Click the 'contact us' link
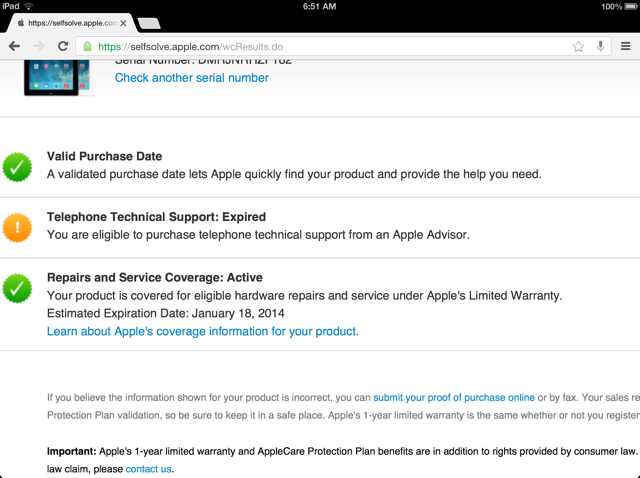This screenshot has height=478, width=640. point(149,468)
